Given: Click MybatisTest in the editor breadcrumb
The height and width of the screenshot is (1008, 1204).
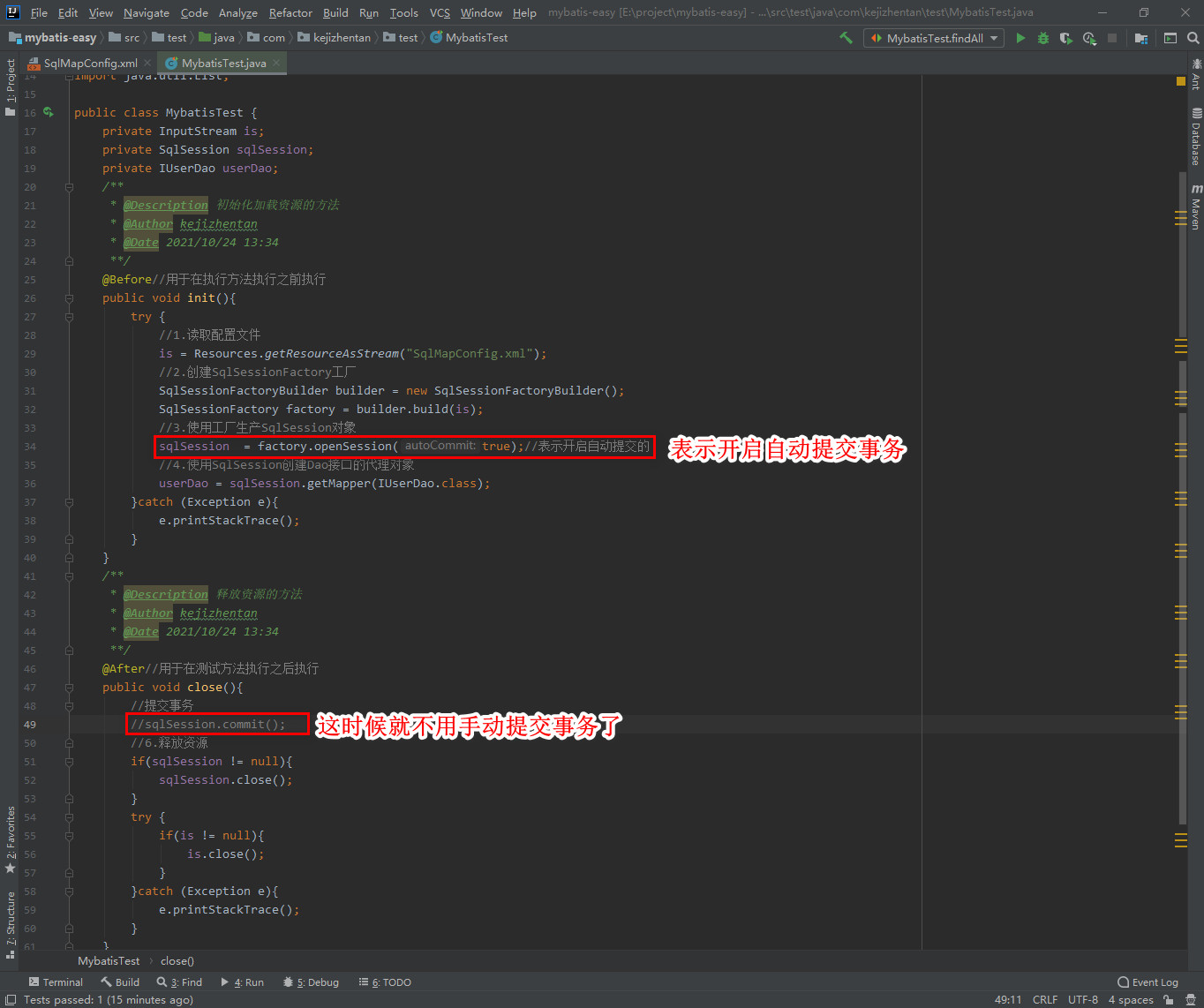Looking at the screenshot, I should pyautogui.click(x=109, y=960).
